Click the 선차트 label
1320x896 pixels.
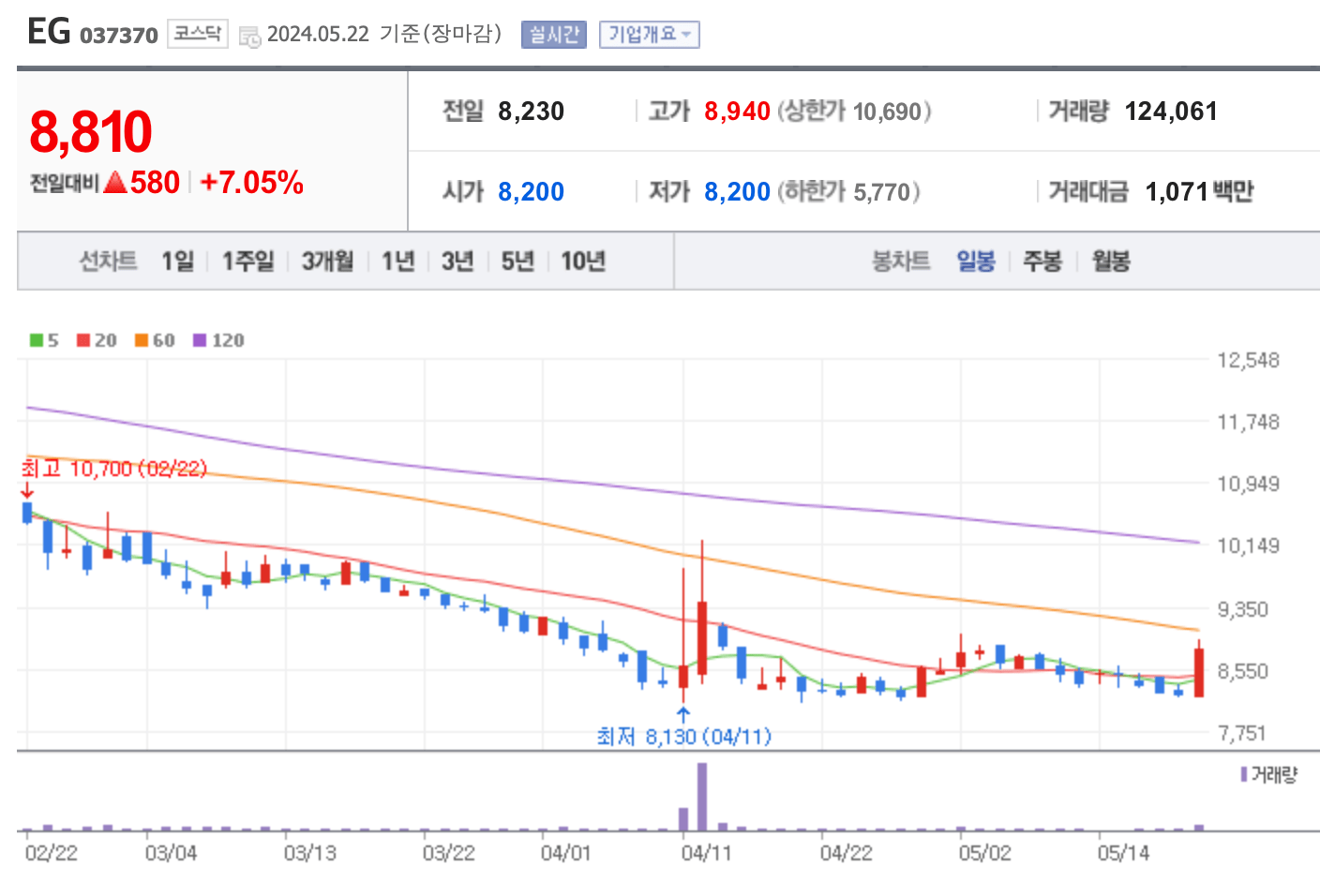coord(108,261)
